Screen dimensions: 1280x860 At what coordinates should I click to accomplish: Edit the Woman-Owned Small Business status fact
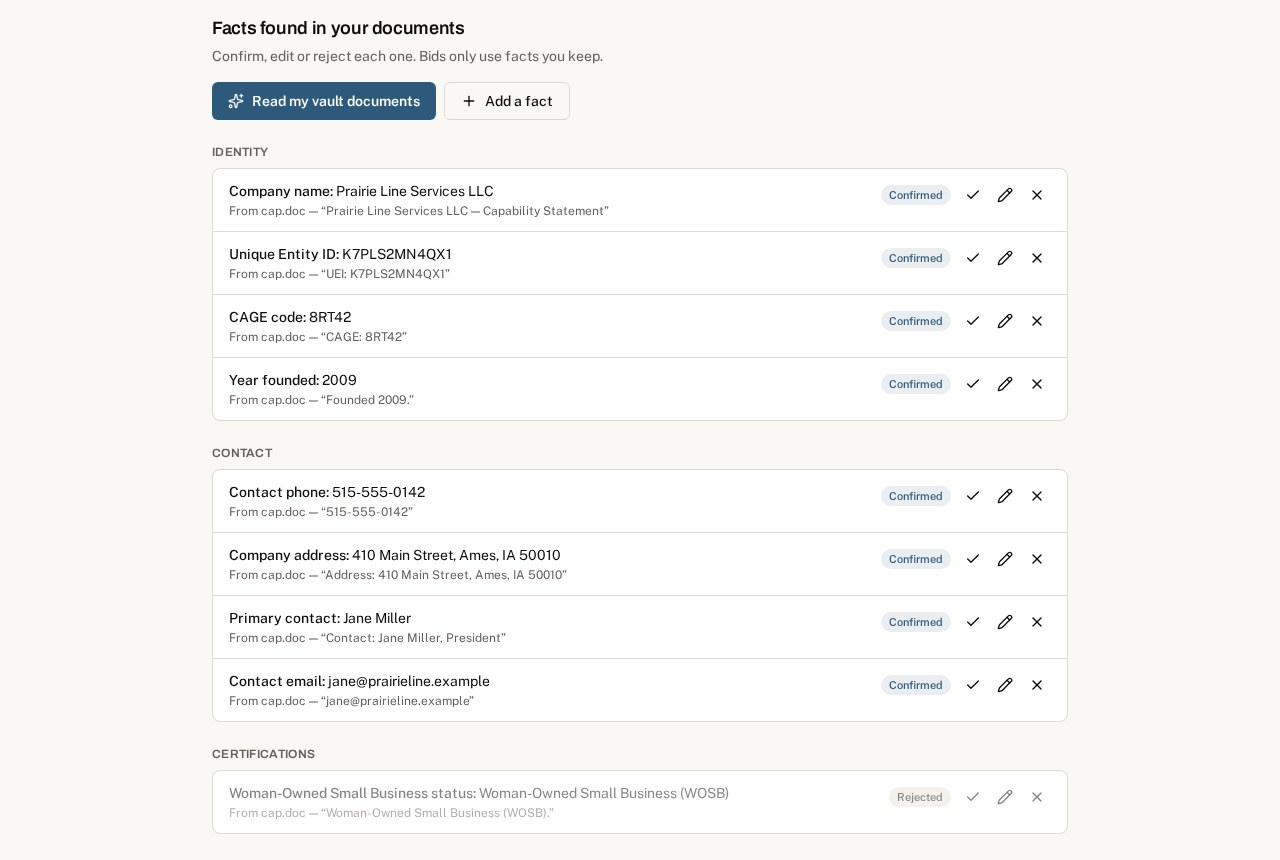pos(1005,797)
